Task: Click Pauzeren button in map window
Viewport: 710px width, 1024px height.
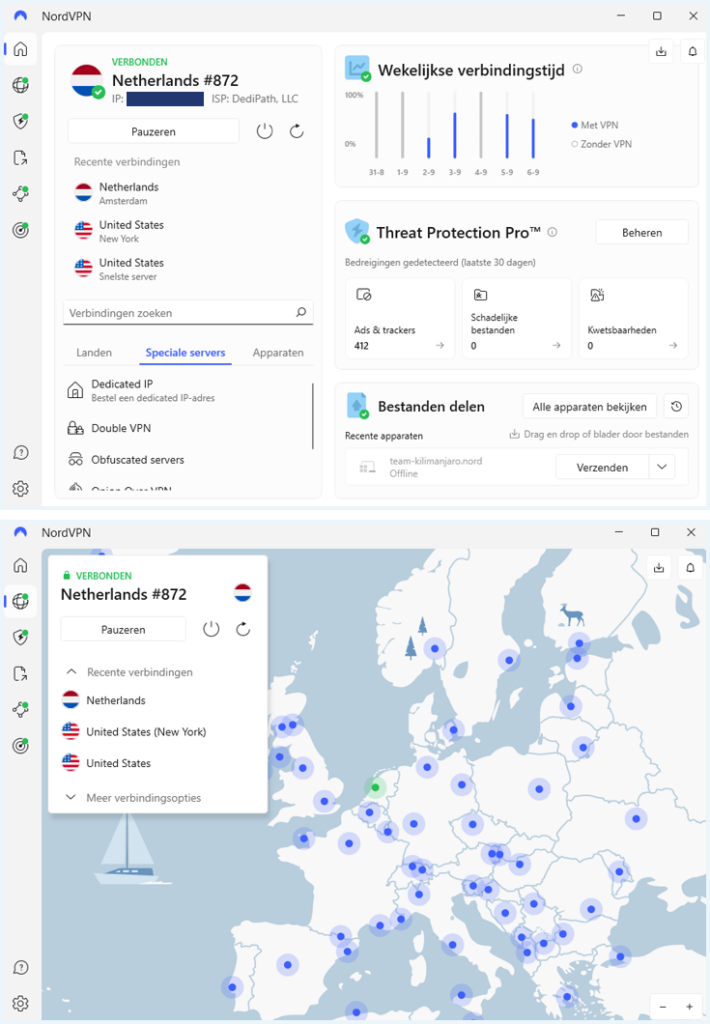Action: tap(123, 630)
